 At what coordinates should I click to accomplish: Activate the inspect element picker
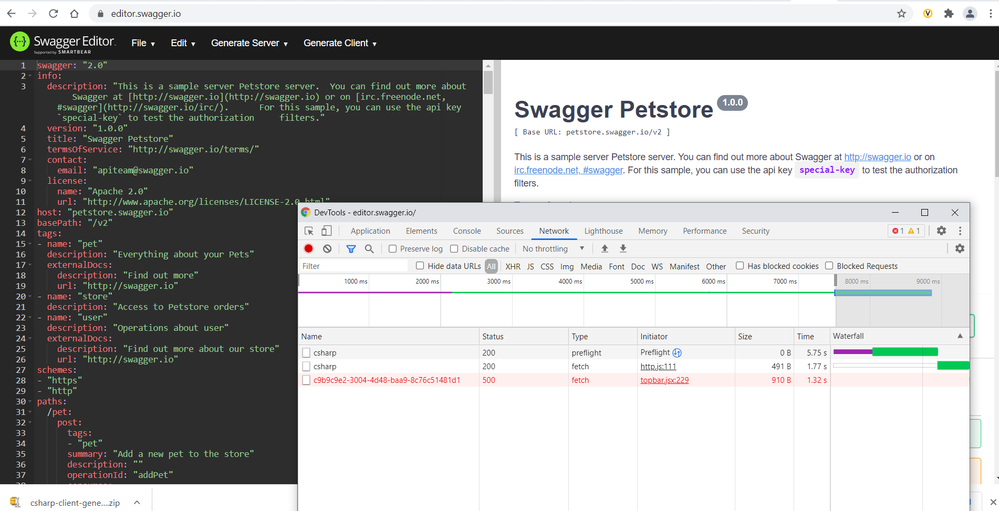point(309,231)
